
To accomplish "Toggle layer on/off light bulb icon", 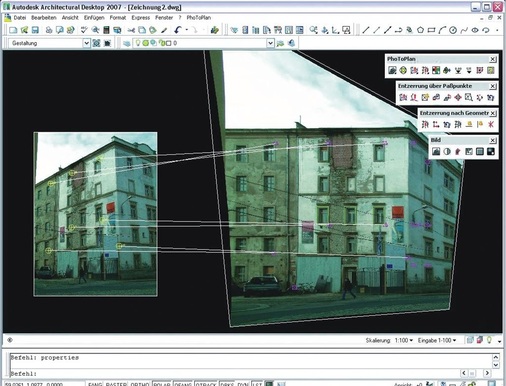I will 138,43.
